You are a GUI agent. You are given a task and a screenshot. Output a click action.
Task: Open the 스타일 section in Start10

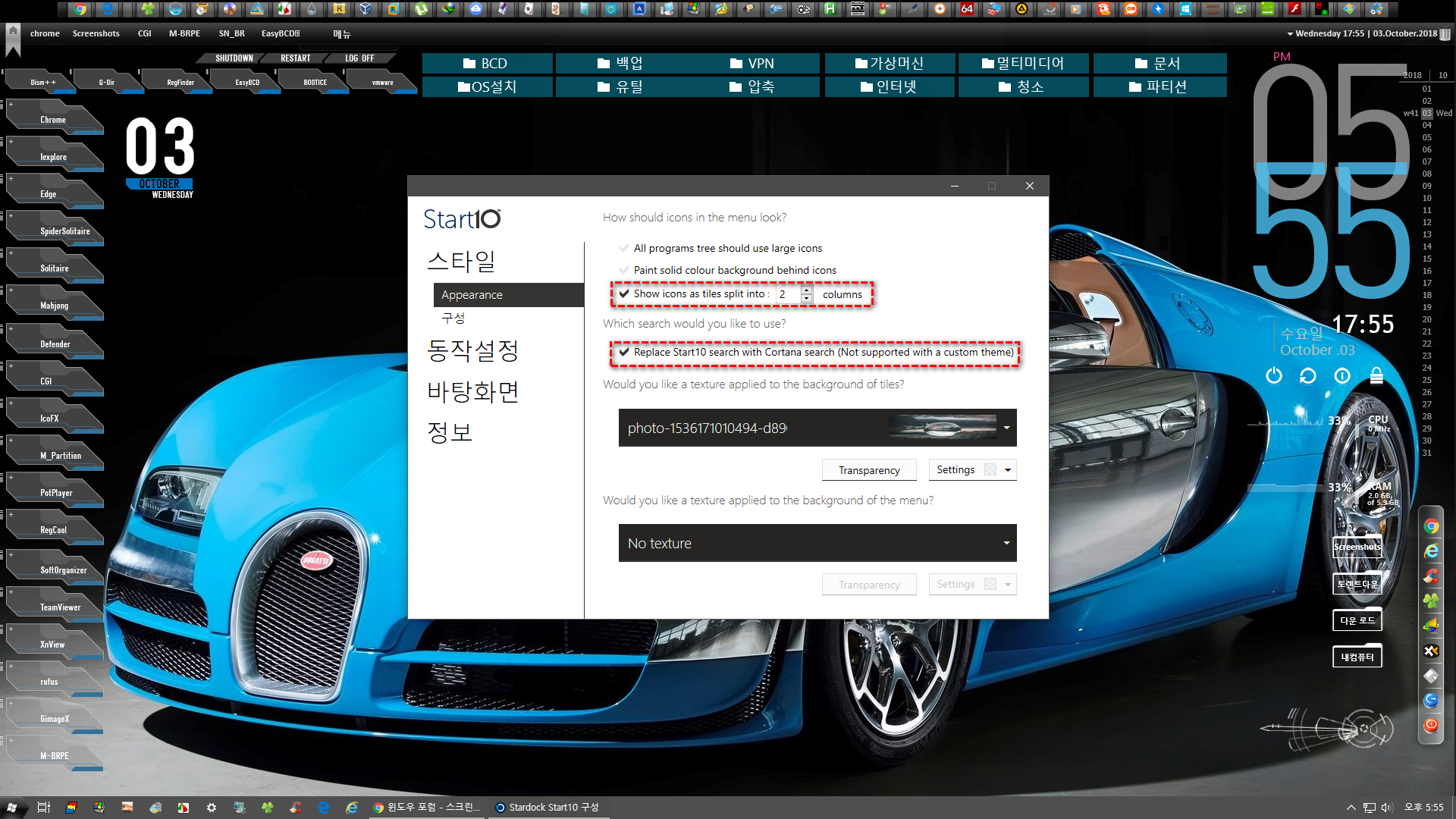pos(461,262)
